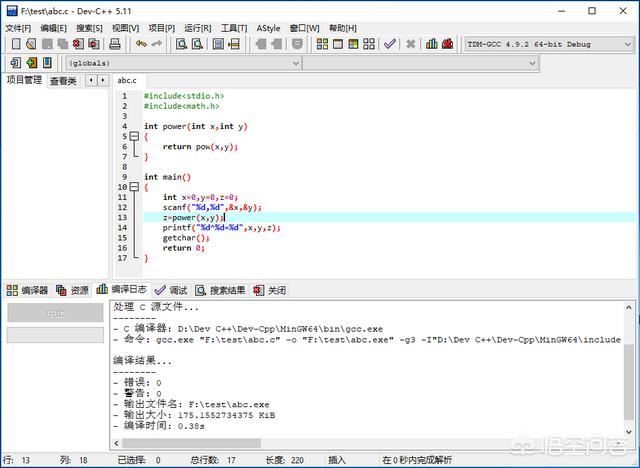This screenshot has height=468, width=640.
Task: Open the 窗口[W] menu
Action: click(304, 28)
